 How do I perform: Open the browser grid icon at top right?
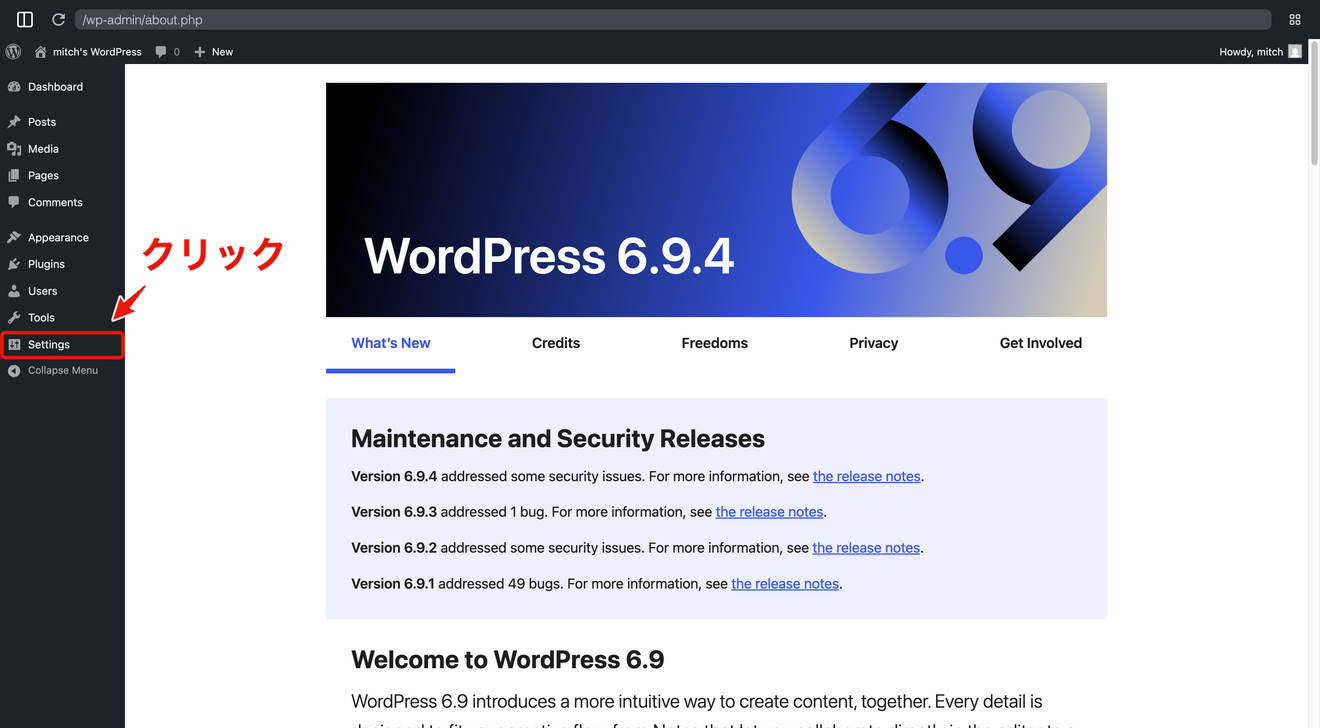1295,19
